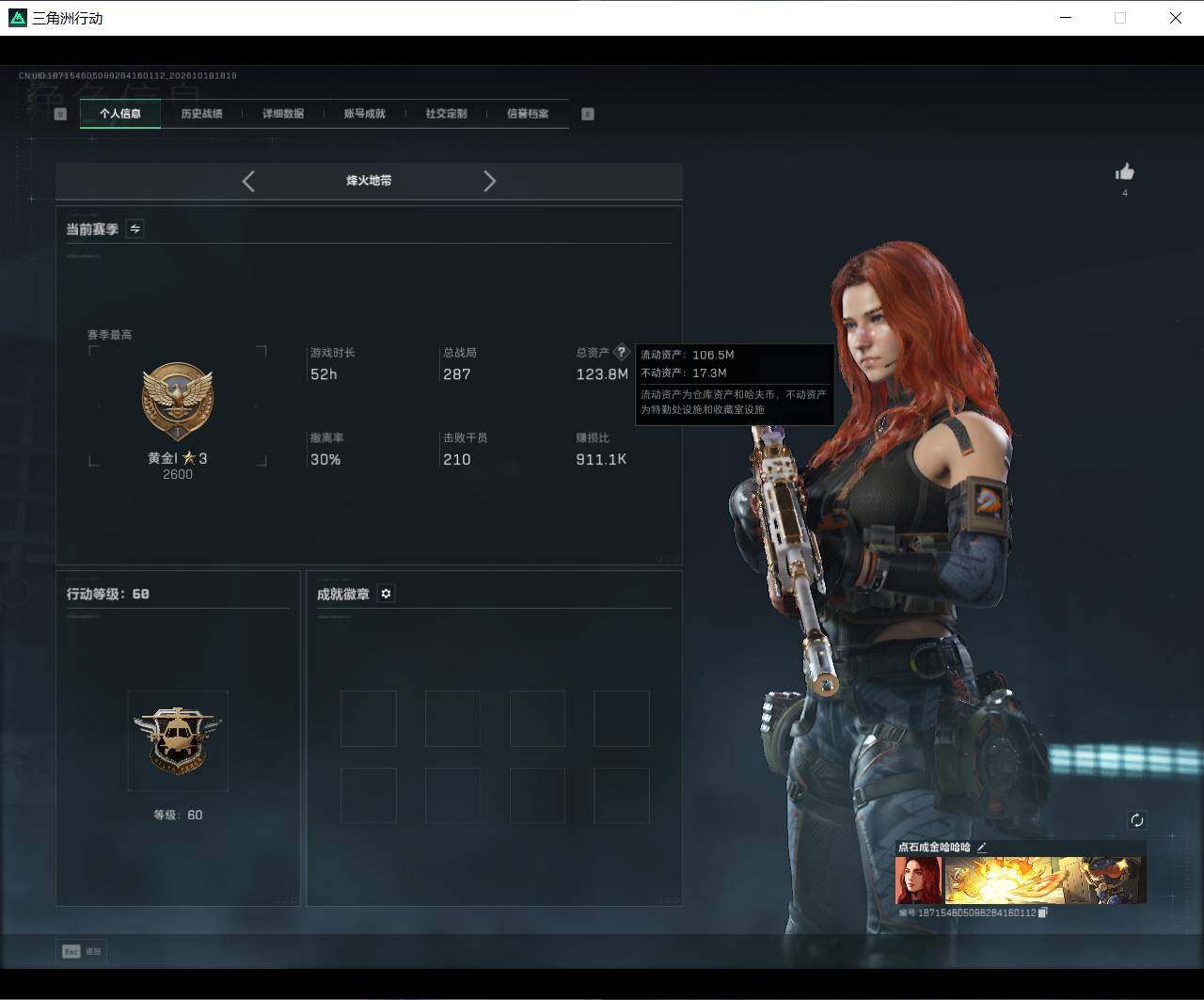The image size is (1204, 1000).
Task: Click the 烽火地带 mode title
Action: [369, 181]
